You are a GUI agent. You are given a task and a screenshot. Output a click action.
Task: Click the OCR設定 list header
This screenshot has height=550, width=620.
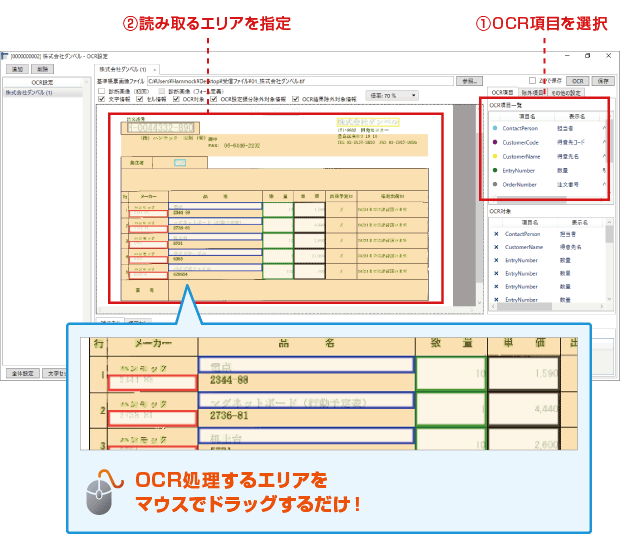coord(43,82)
